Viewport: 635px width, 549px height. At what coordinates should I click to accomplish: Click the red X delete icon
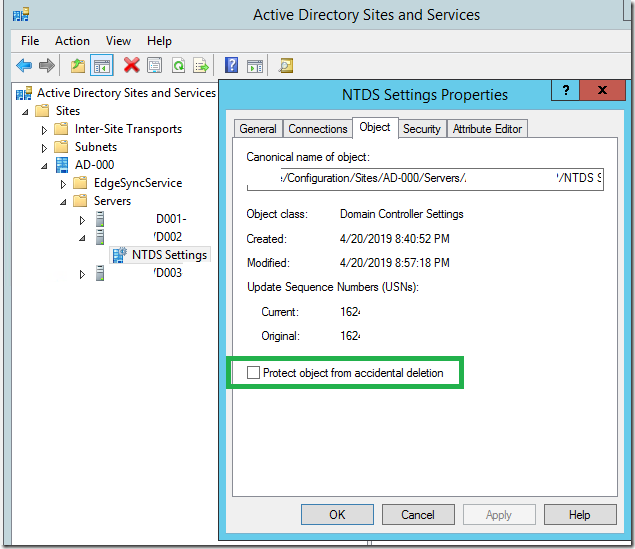click(x=132, y=65)
